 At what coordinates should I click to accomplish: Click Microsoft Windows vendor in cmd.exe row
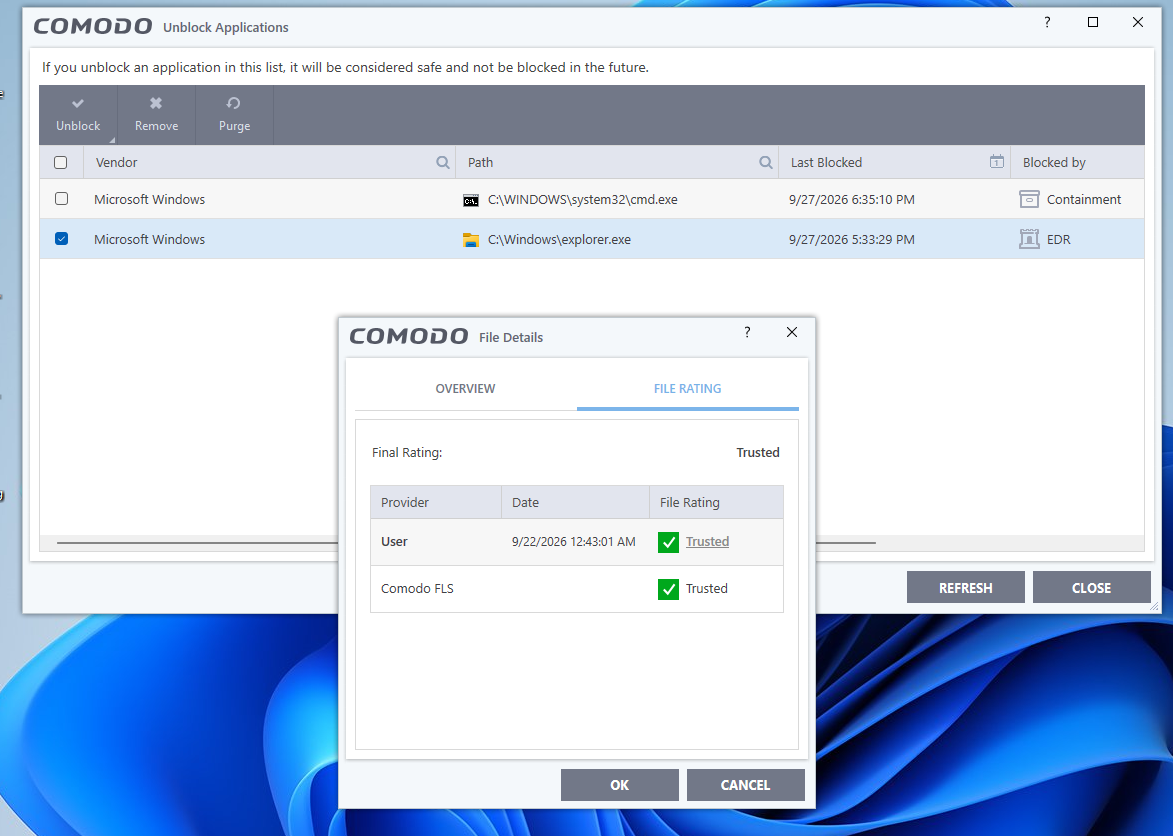(150, 200)
